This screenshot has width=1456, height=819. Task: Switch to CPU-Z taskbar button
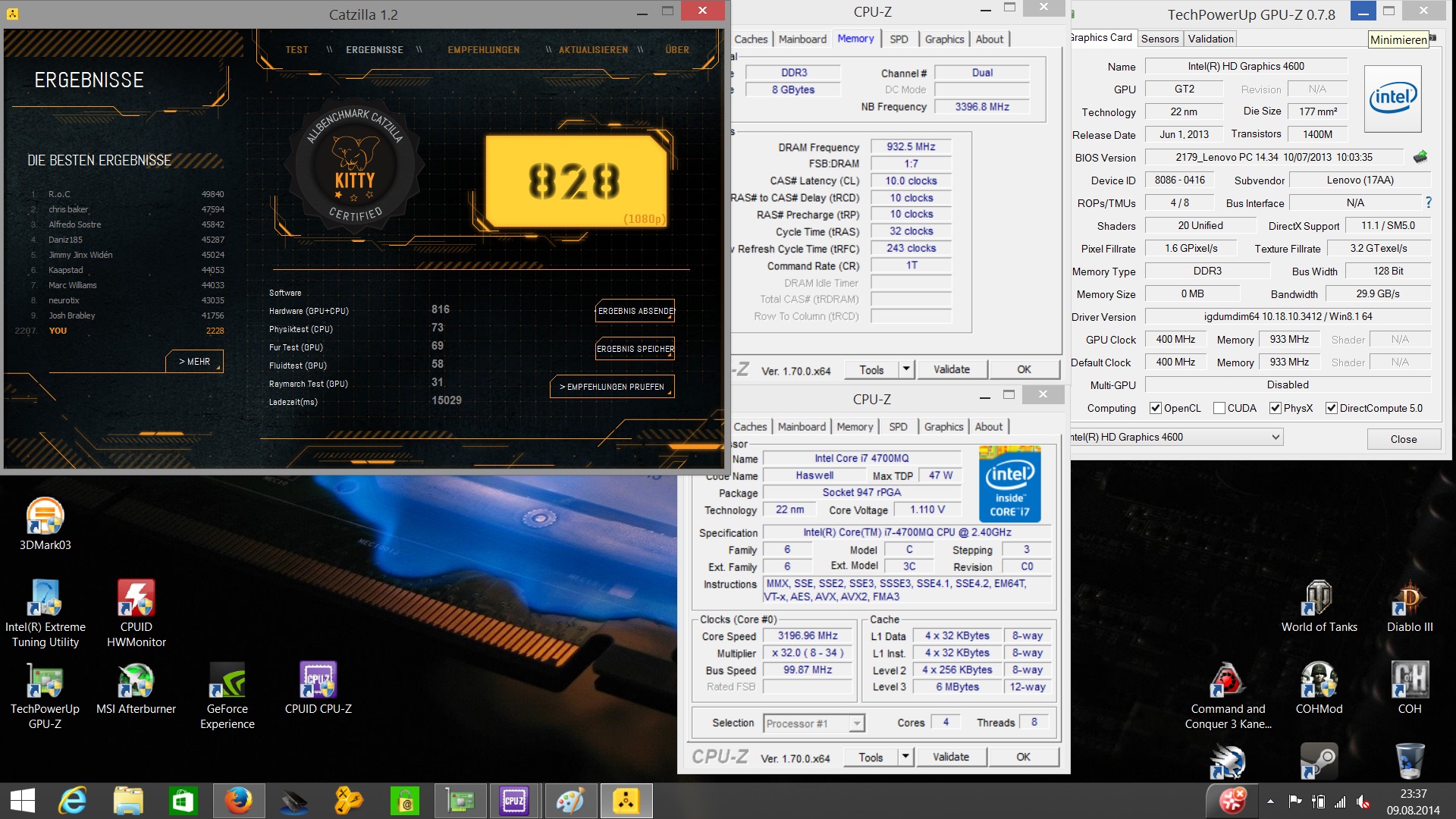coord(513,801)
